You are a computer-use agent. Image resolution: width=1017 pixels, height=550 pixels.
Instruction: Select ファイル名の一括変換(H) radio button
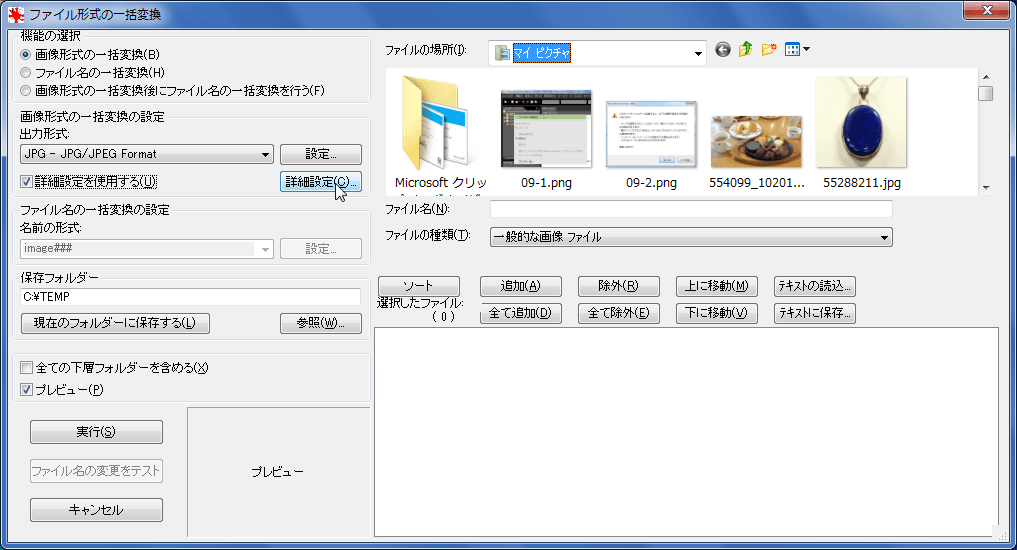click(x=25, y=73)
